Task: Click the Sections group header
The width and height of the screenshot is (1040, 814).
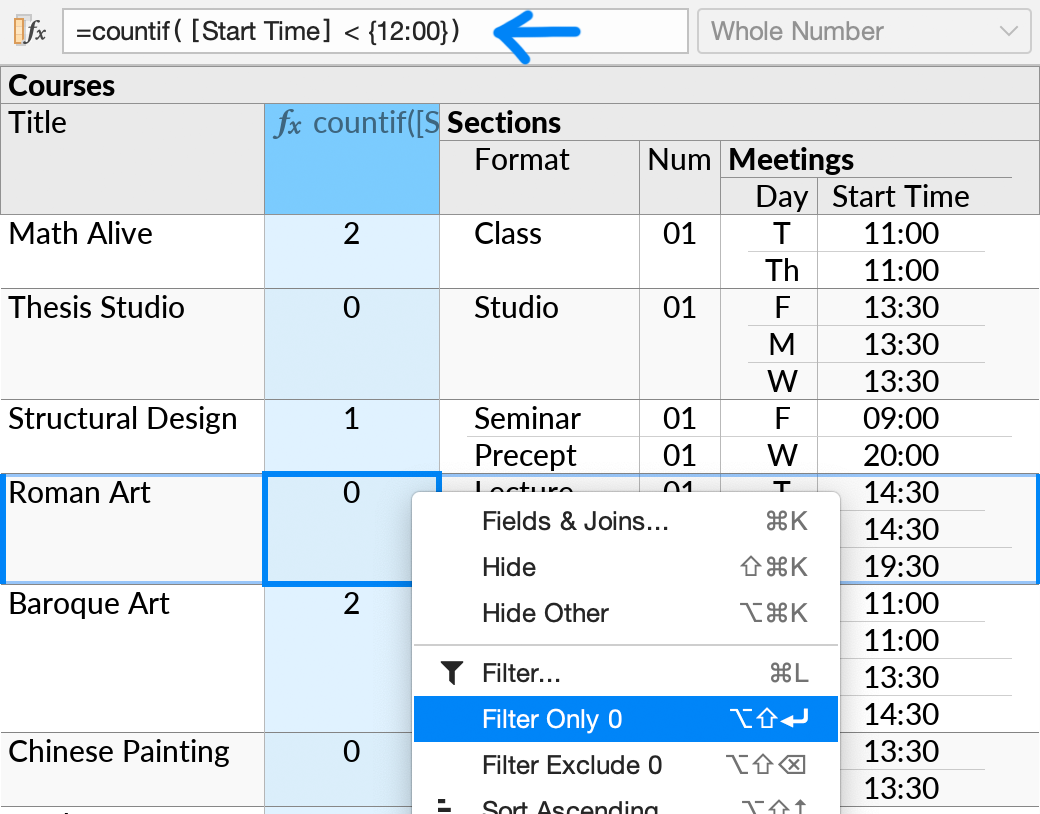Action: click(505, 122)
